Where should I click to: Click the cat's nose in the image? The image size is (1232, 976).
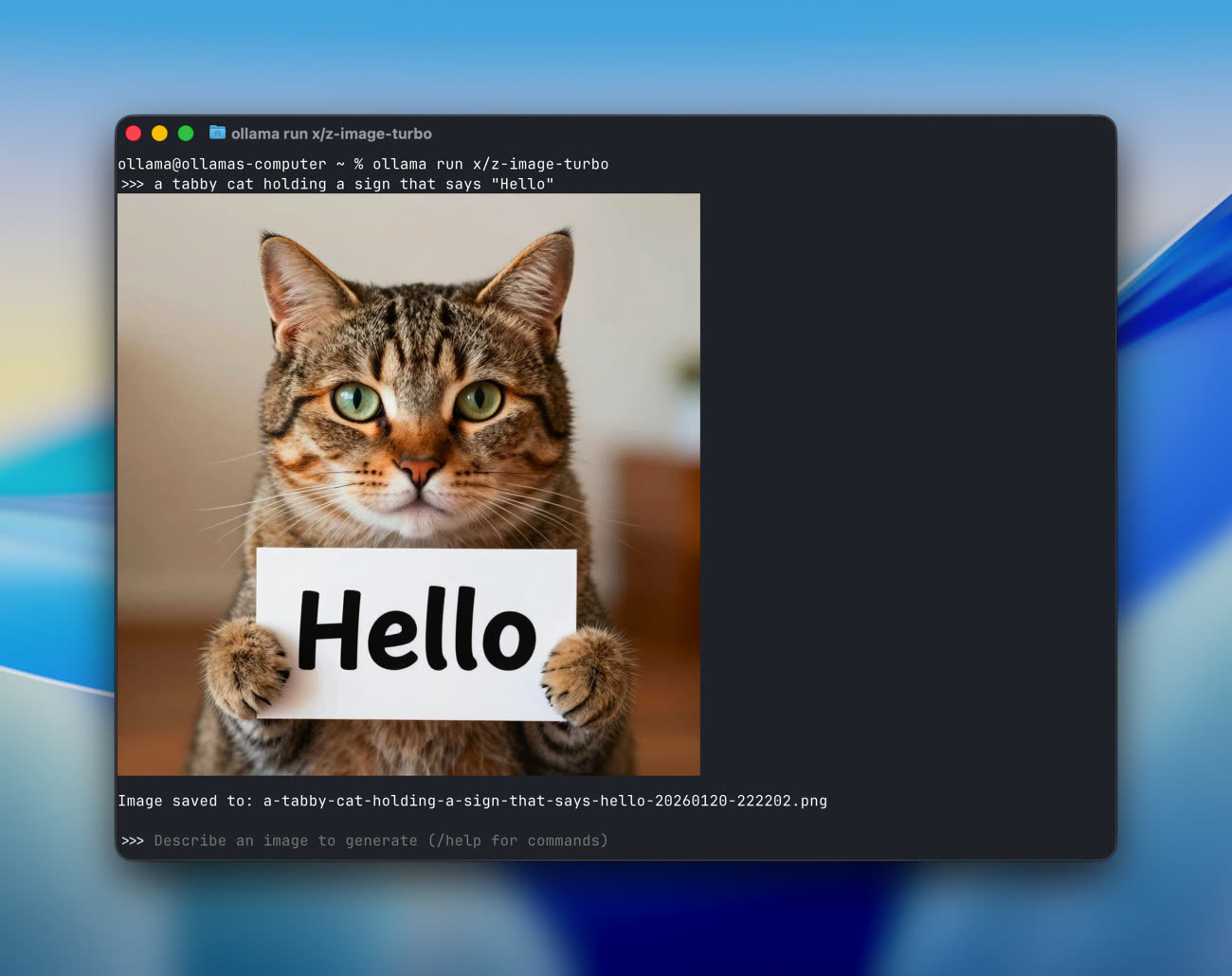pos(419,468)
